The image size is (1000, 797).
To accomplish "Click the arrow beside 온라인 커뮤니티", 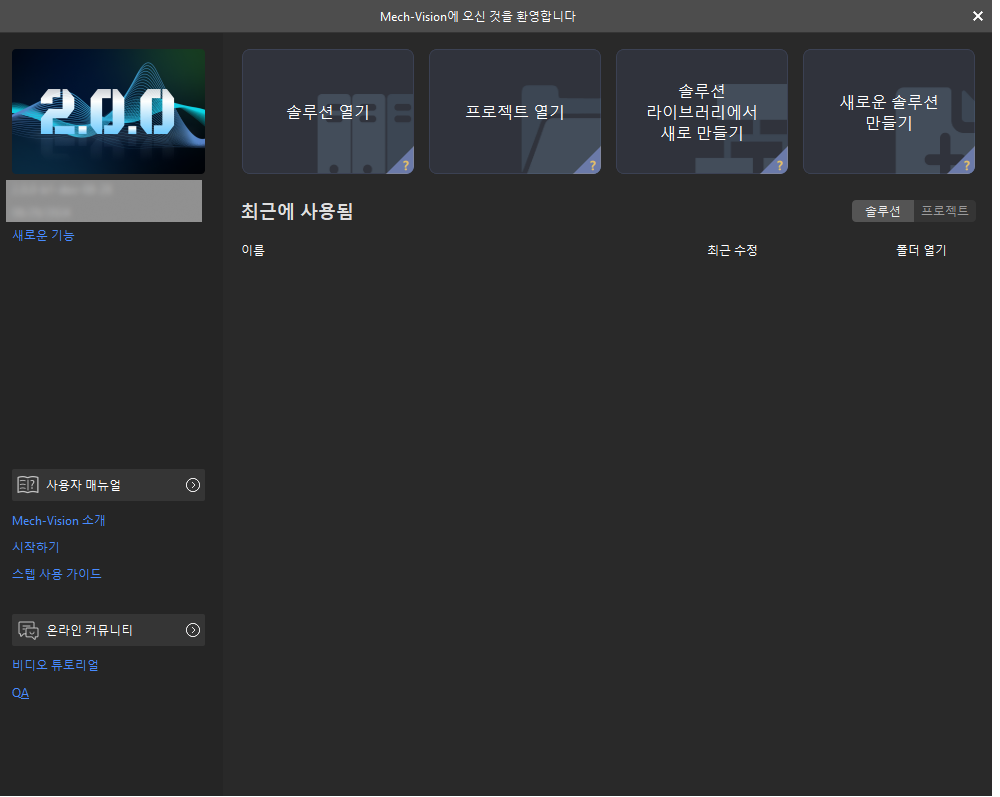I will (x=193, y=630).
